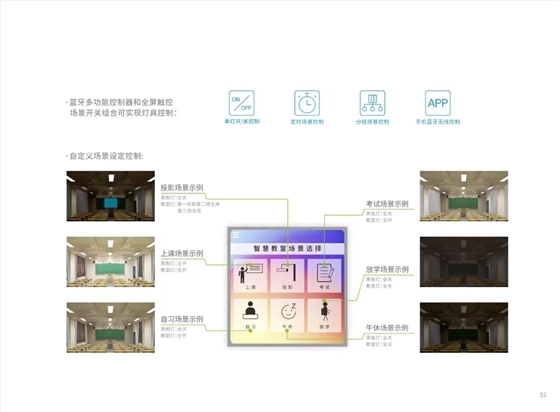Click the 智慧教室场景选择 panel title
Image resolution: width=560 pixels, height=412 pixels.
coord(287,248)
